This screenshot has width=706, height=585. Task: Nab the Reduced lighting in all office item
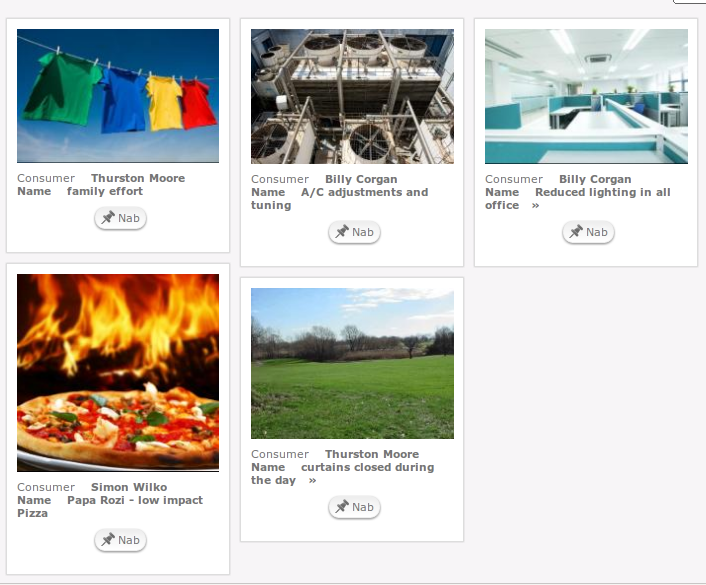click(588, 232)
